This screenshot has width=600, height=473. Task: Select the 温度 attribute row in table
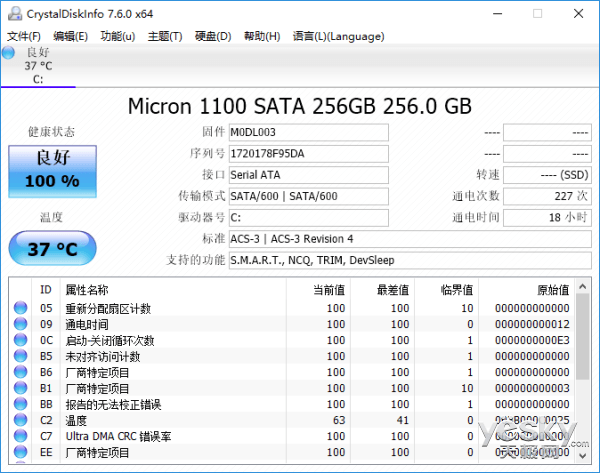[292, 421]
